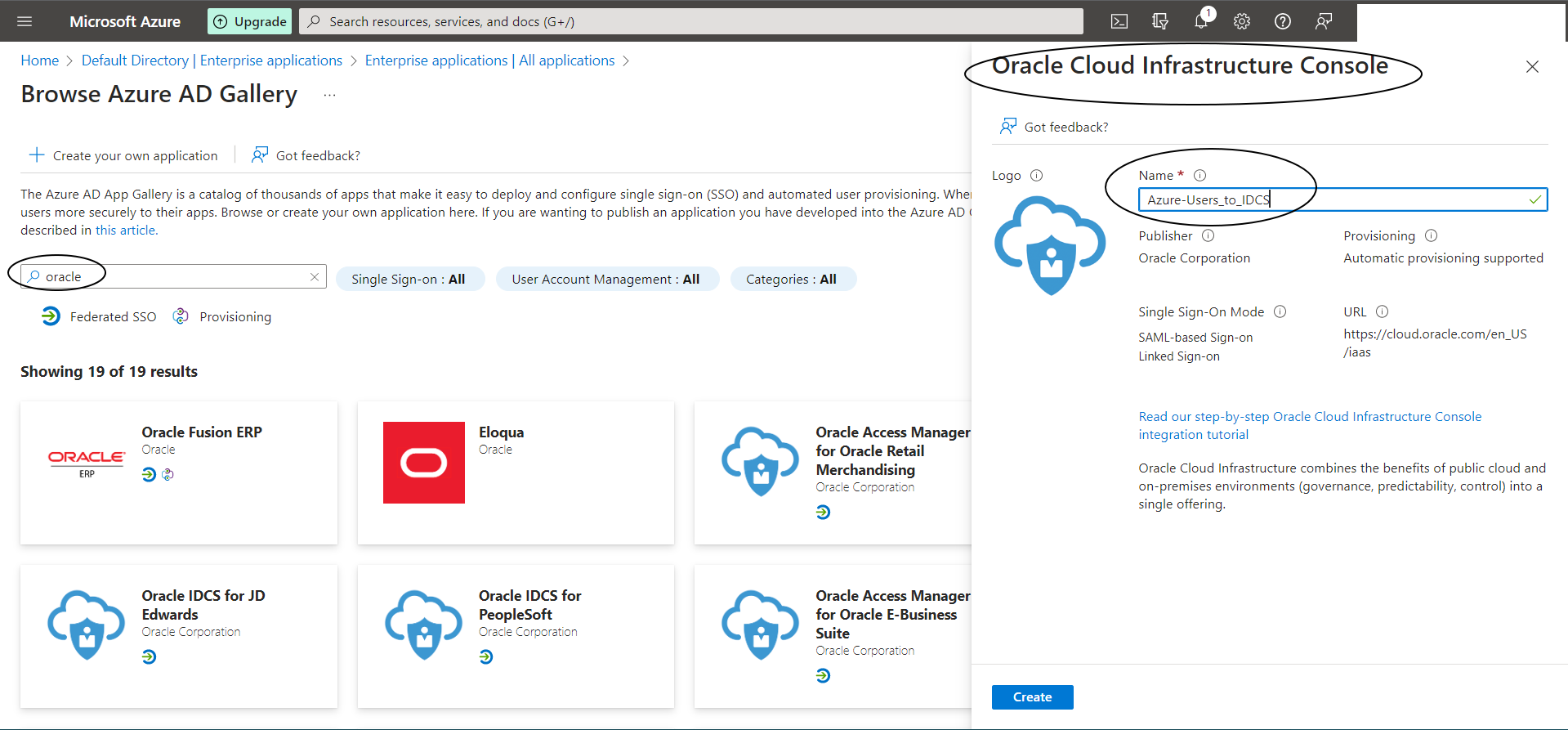Open Cloud Shell from the top bar
Image resolution: width=1568 pixels, height=730 pixels.
tap(1119, 21)
